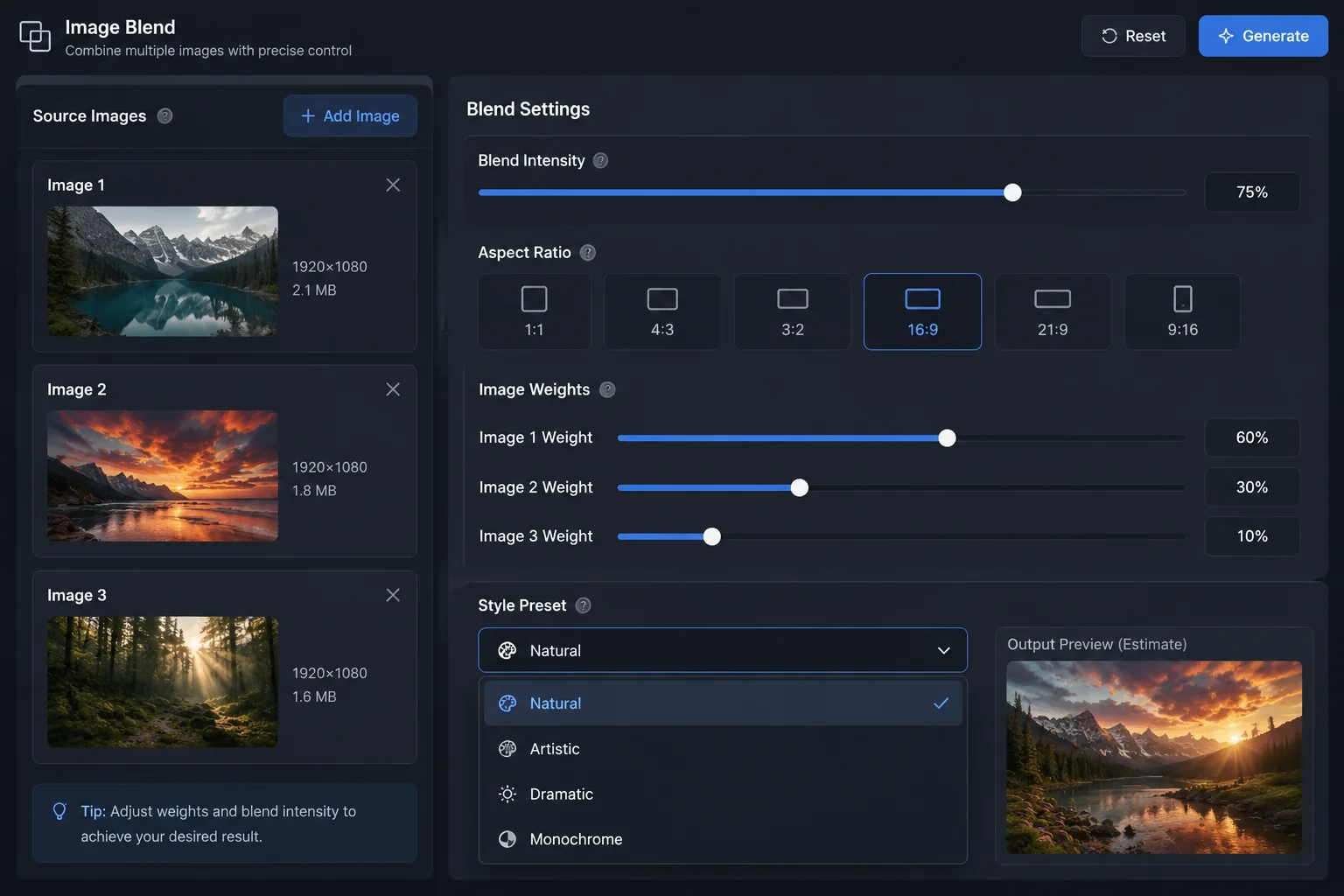1344x896 pixels.
Task: Open help for Image Weights
Action: point(607,389)
